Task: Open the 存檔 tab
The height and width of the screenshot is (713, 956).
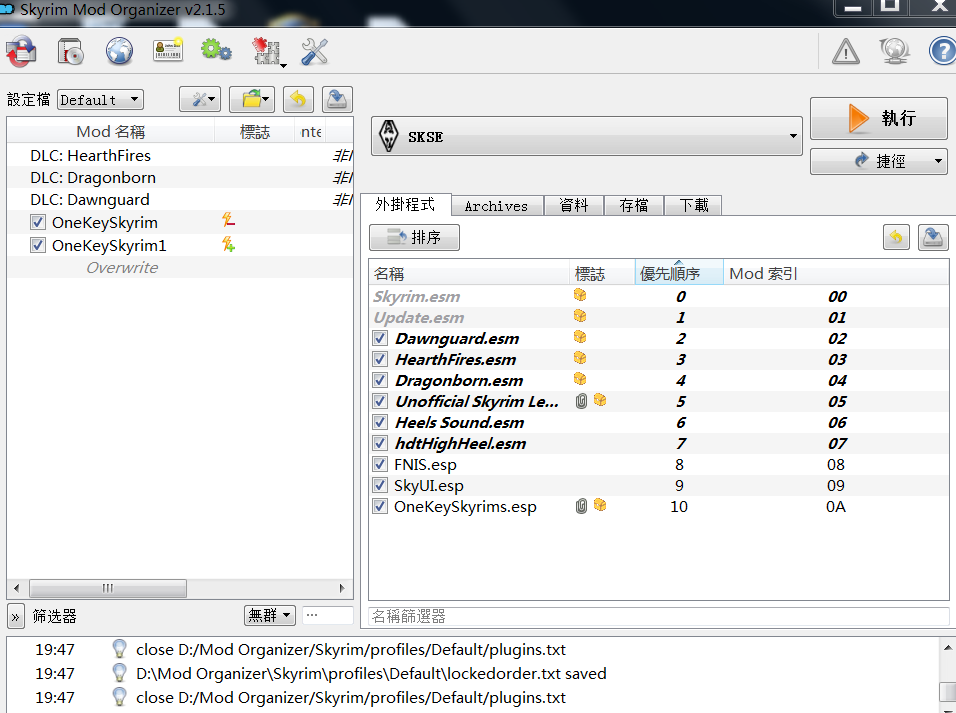Action: (633, 206)
